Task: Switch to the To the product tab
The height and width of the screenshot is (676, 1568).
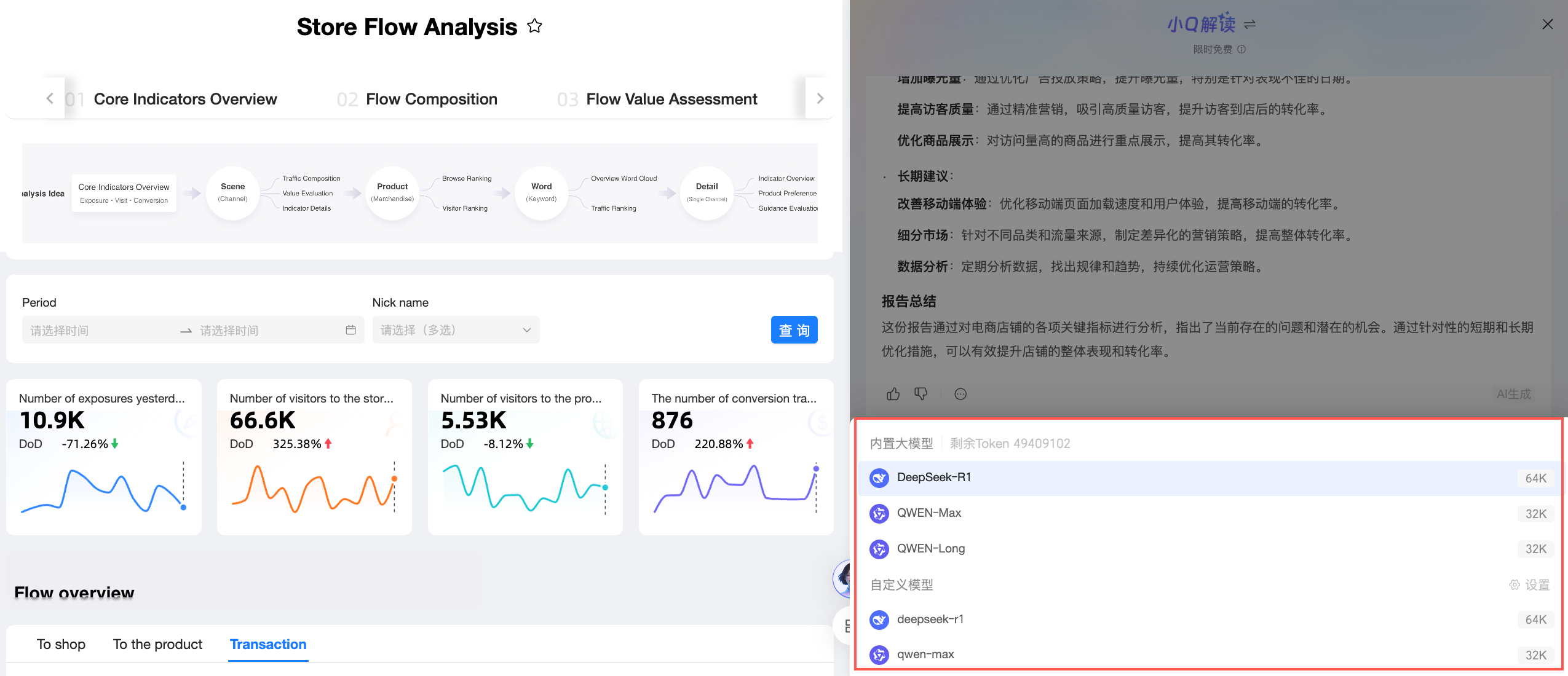Action: (x=157, y=644)
